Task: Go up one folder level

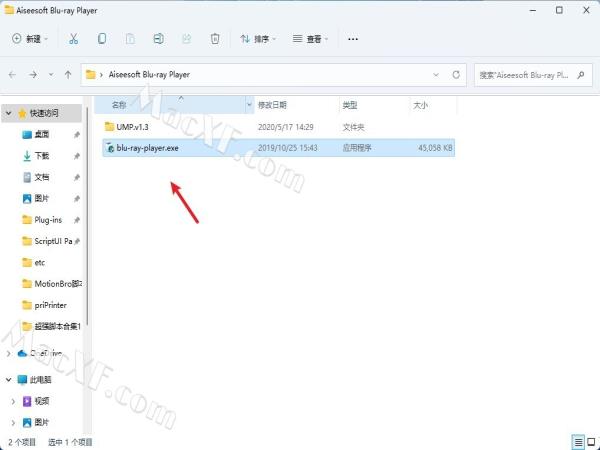Action: pyautogui.click(x=68, y=75)
